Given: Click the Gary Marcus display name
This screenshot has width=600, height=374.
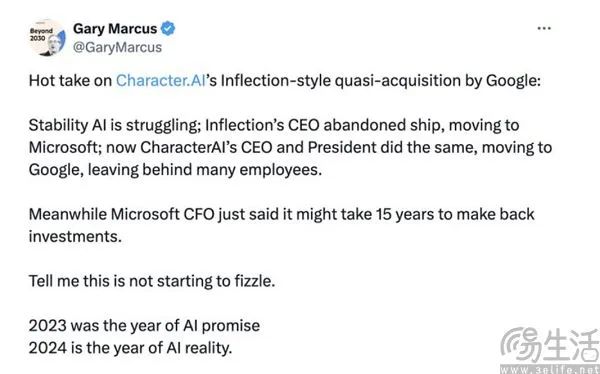Looking at the screenshot, I should coord(115,29).
